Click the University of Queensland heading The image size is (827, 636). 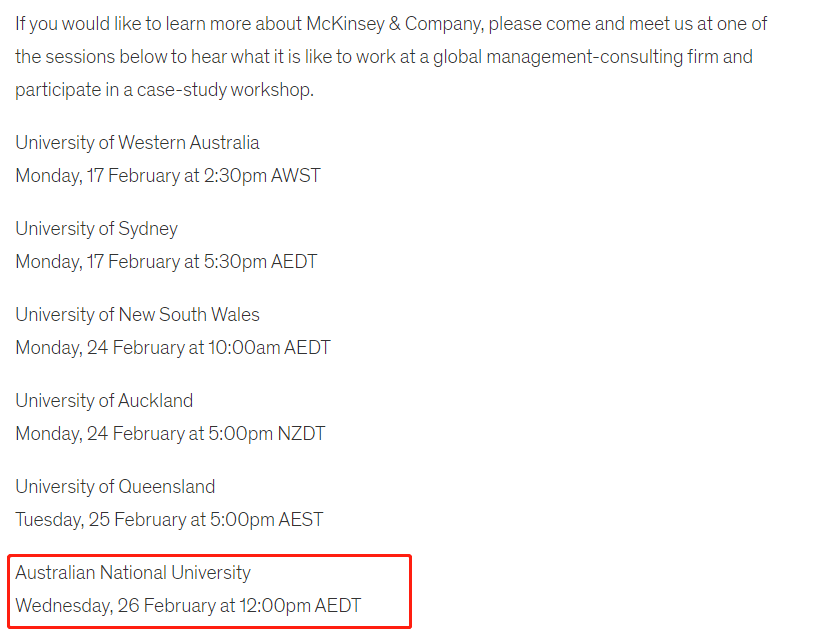115,487
